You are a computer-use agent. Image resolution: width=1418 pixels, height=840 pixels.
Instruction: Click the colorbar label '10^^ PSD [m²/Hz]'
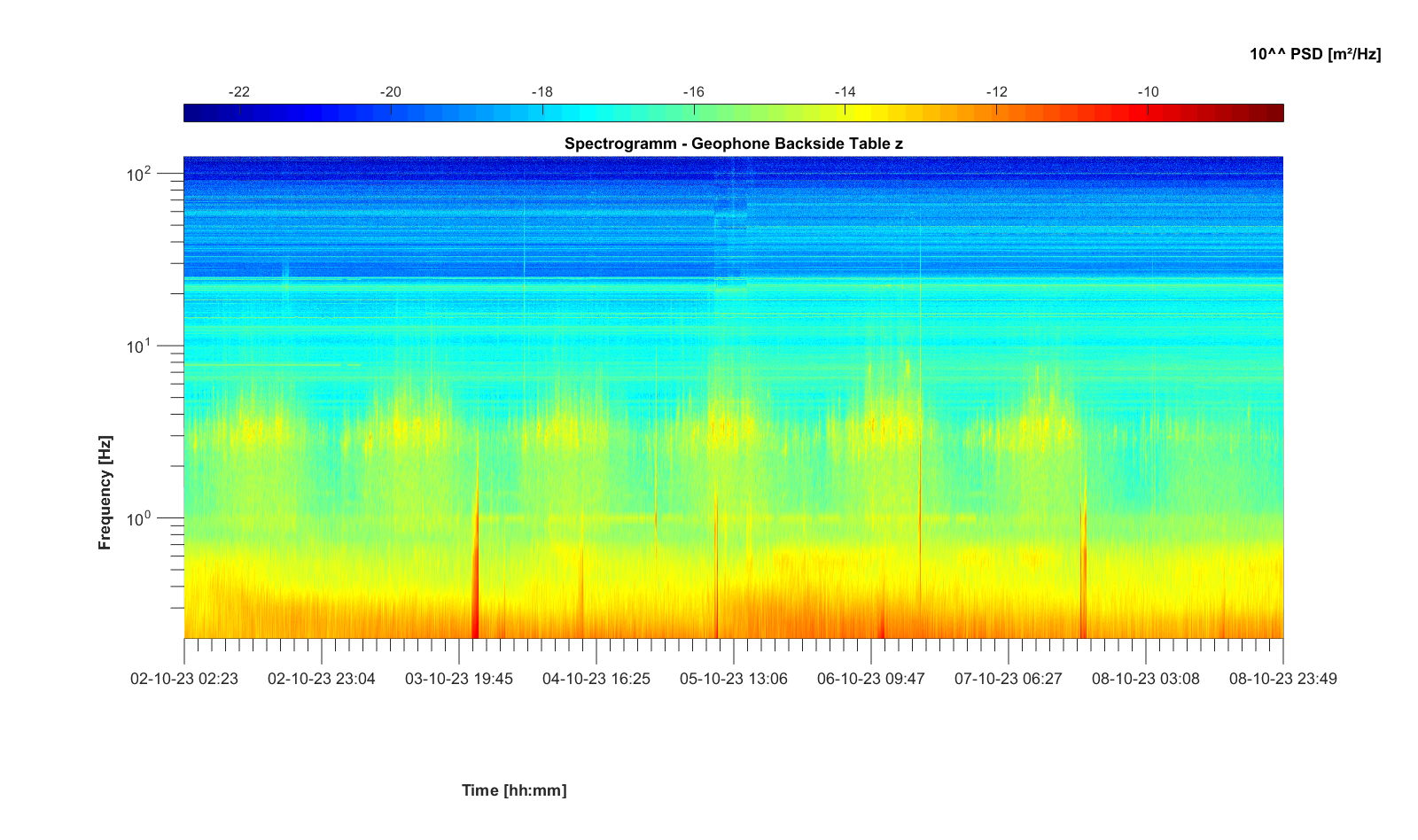click(x=1315, y=54)
